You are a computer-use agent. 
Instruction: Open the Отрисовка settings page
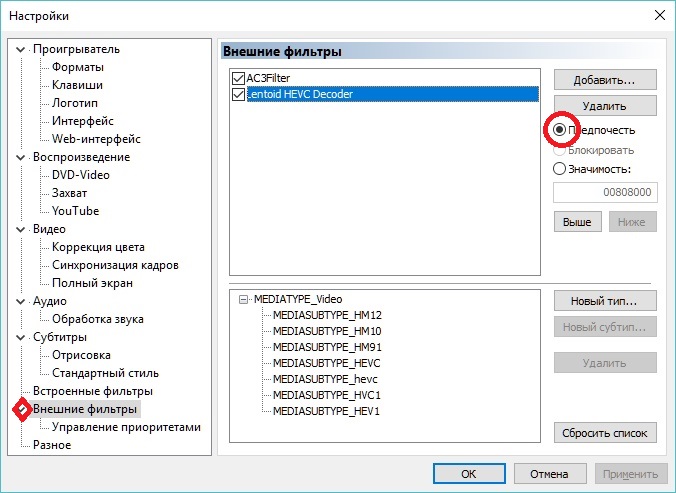81,355
